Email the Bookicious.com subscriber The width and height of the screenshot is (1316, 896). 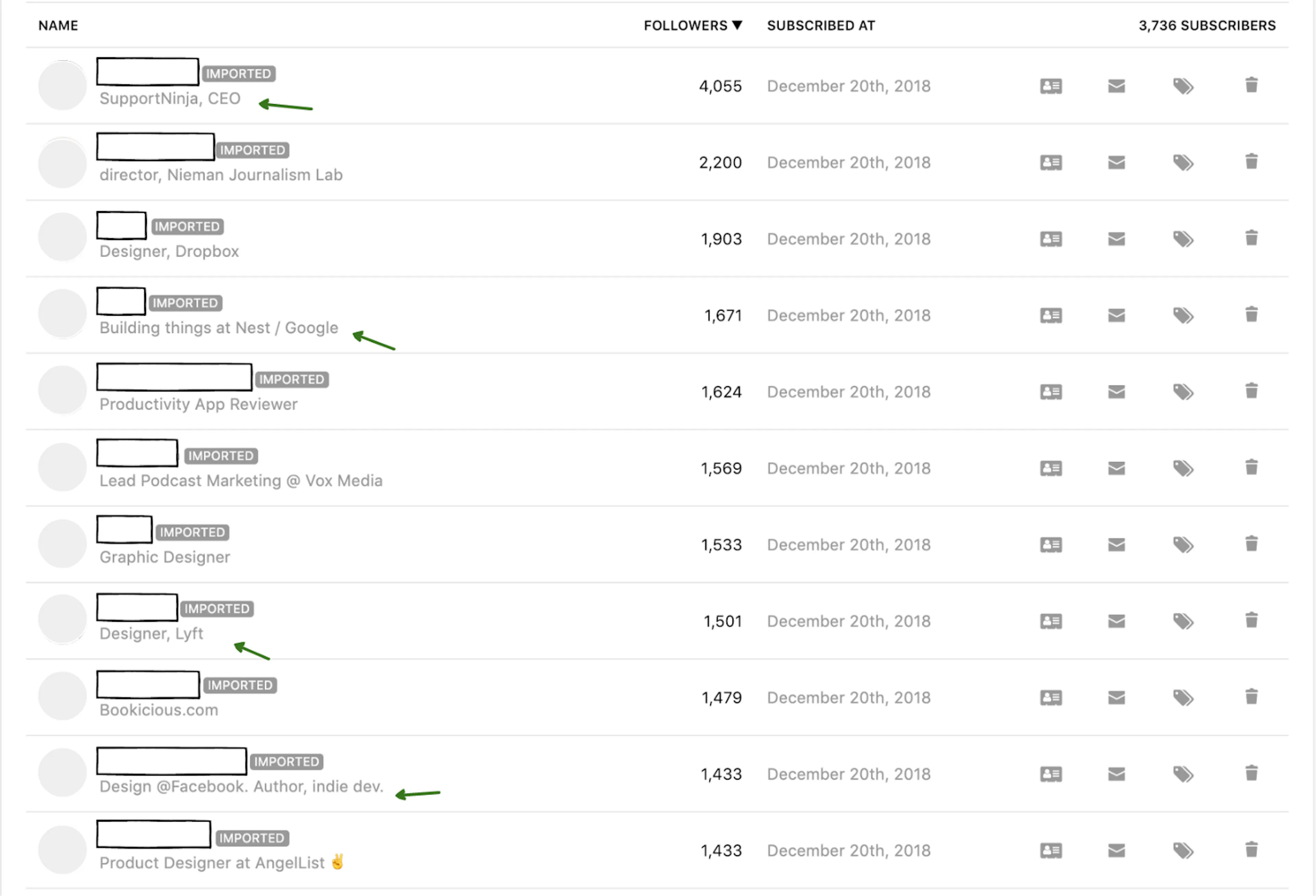[x=1116, y=698]
